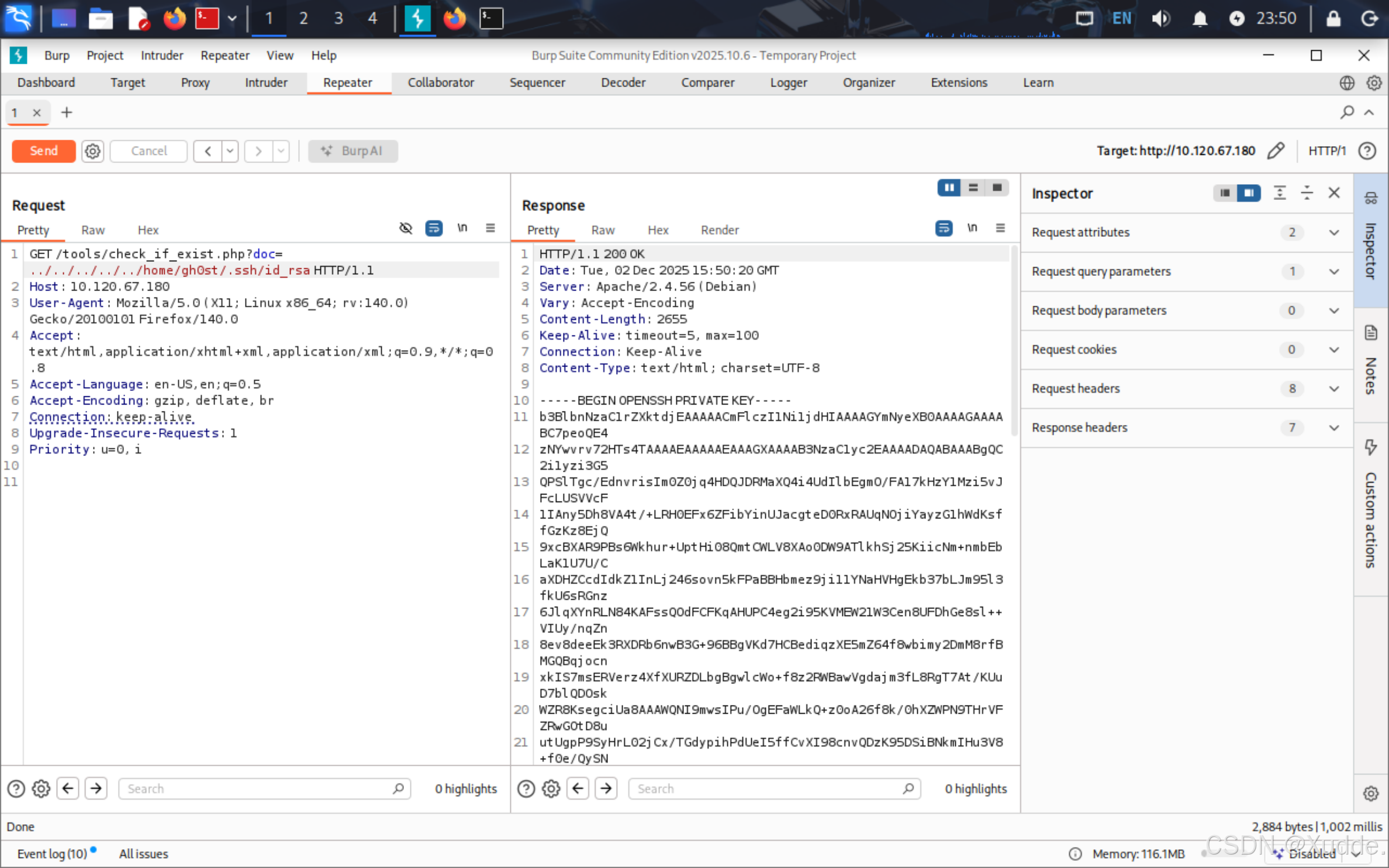Open the Event log link
Viewport: 1389px width, 868px height.
52,853
